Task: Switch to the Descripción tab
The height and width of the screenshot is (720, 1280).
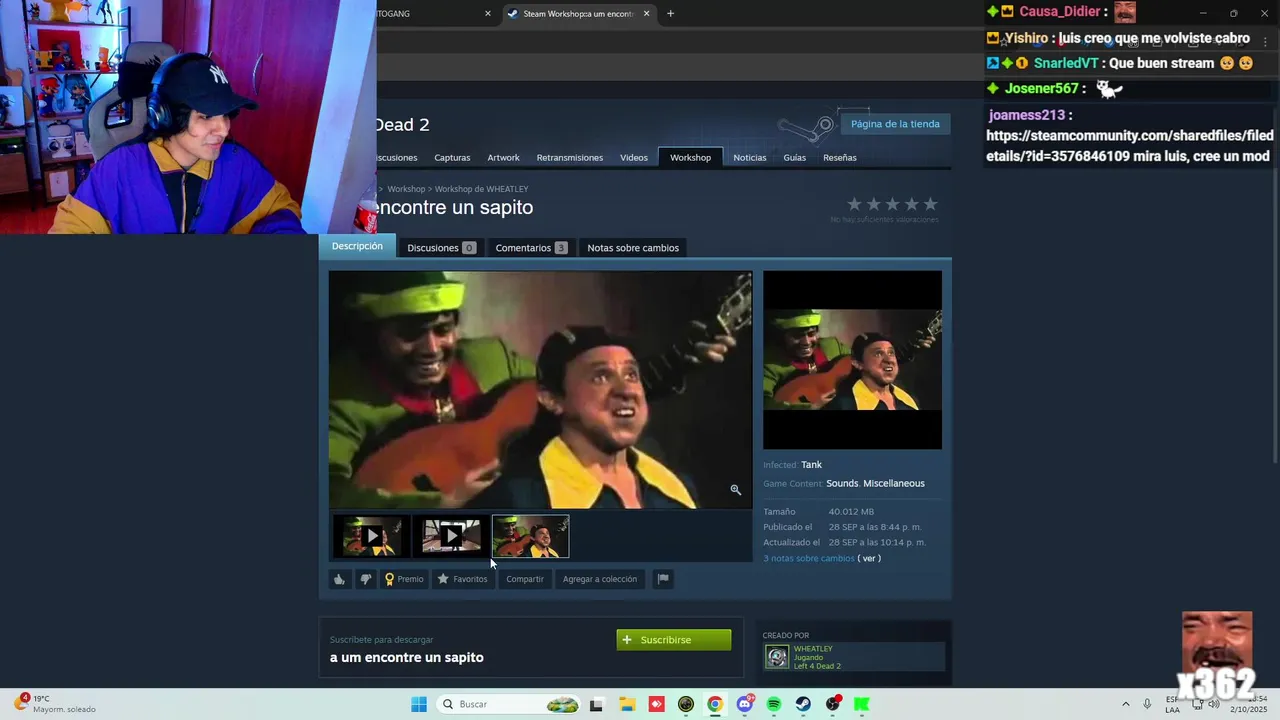Action: (x=357, y=246)
